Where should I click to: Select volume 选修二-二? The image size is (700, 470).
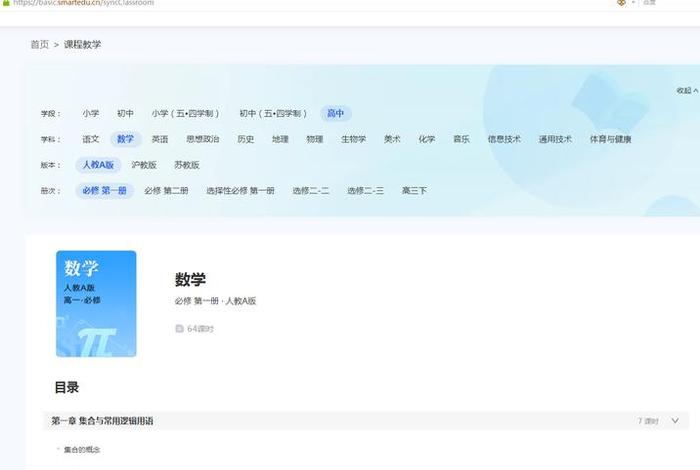[311, 191]
